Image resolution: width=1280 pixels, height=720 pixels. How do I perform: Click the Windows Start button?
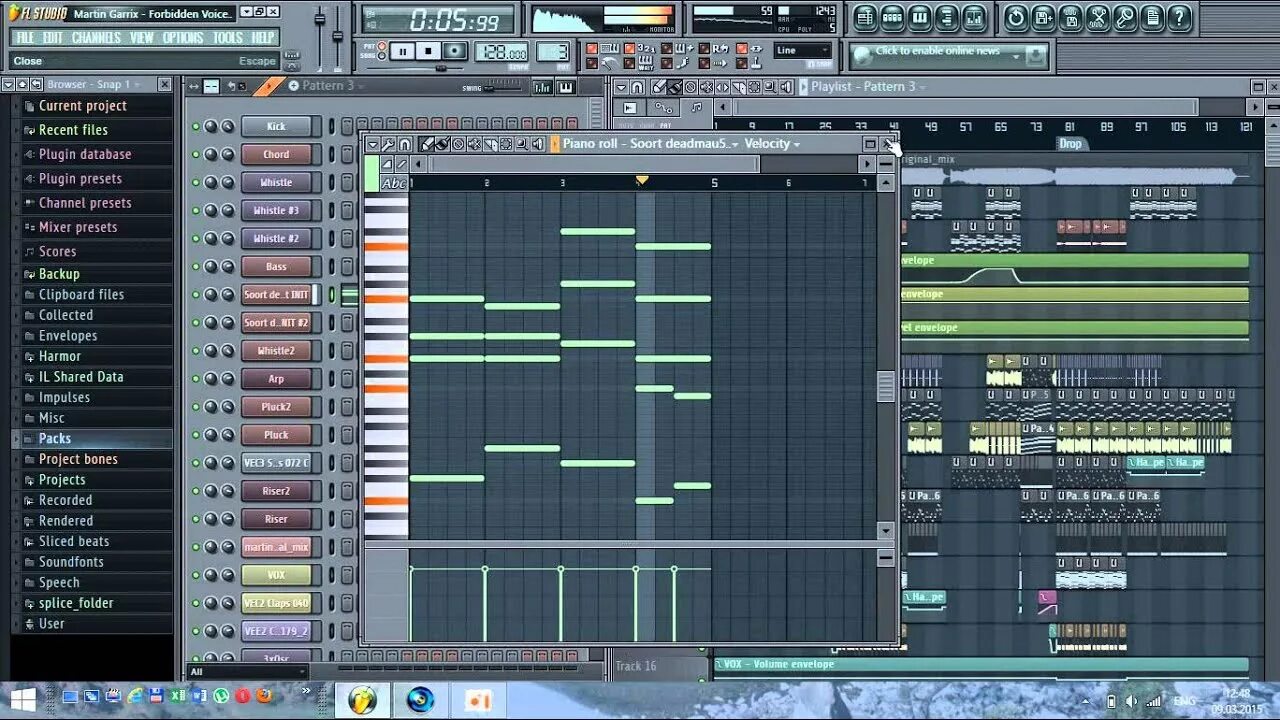pos(22,698)
